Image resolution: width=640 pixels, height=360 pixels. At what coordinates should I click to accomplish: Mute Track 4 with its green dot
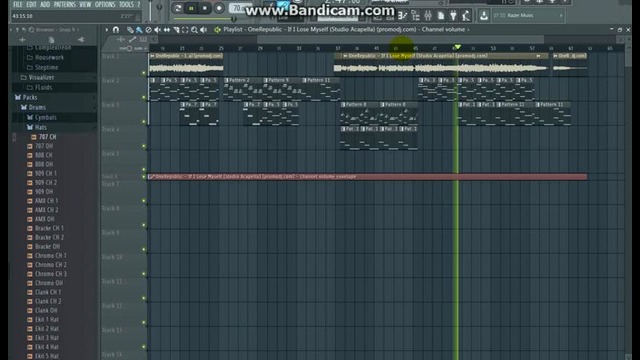point(144,146)
